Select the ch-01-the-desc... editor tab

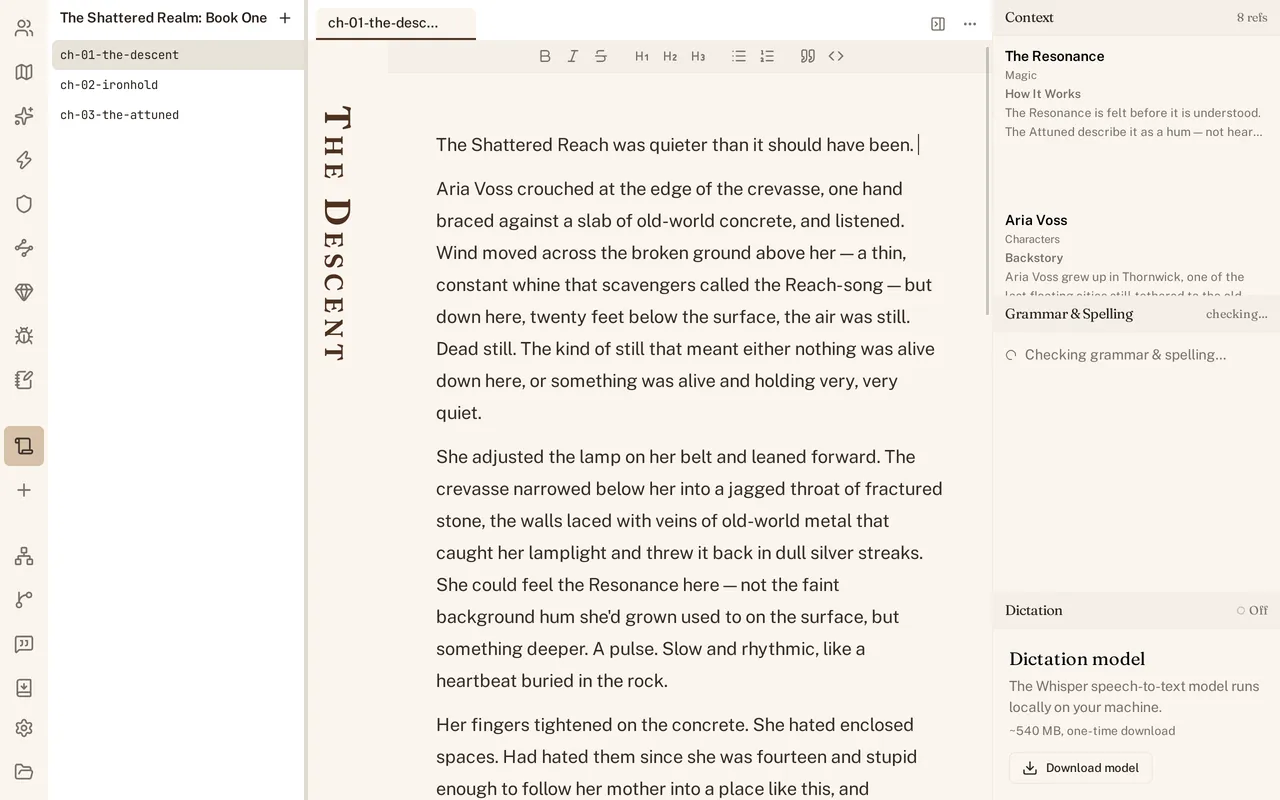point(396,23)
